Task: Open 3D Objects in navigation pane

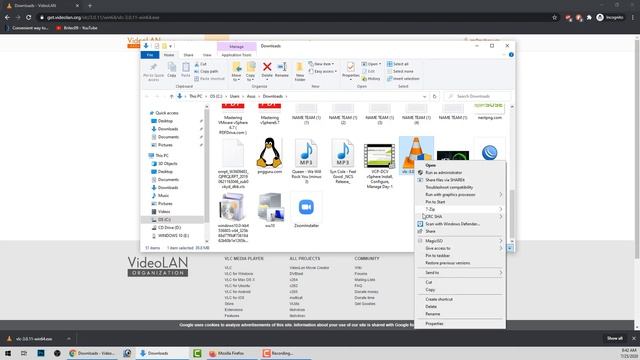Action: tap(167, 164)
